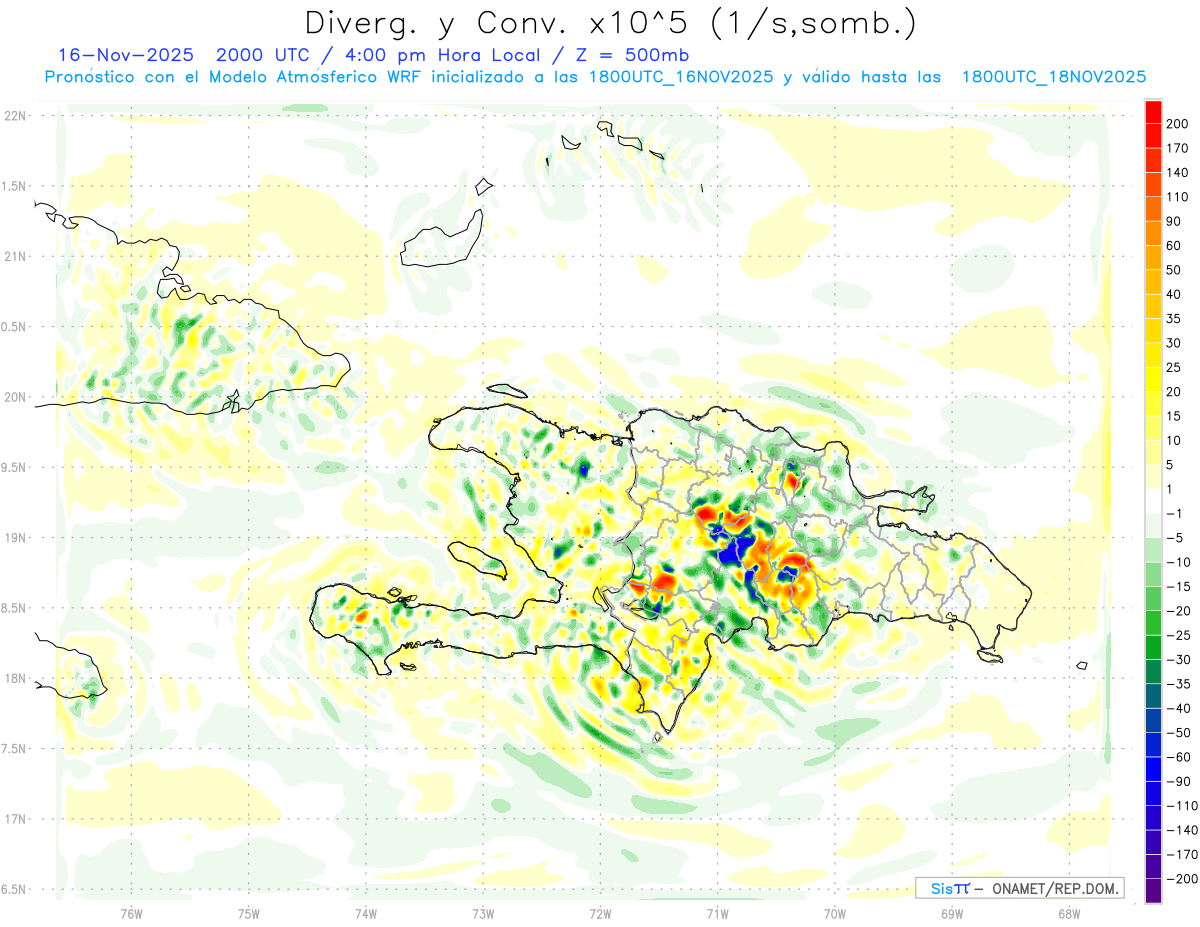1200x927 pixels.
Task: Select the white swatch between 1 and -1
Action: (x=1153, y=501)
